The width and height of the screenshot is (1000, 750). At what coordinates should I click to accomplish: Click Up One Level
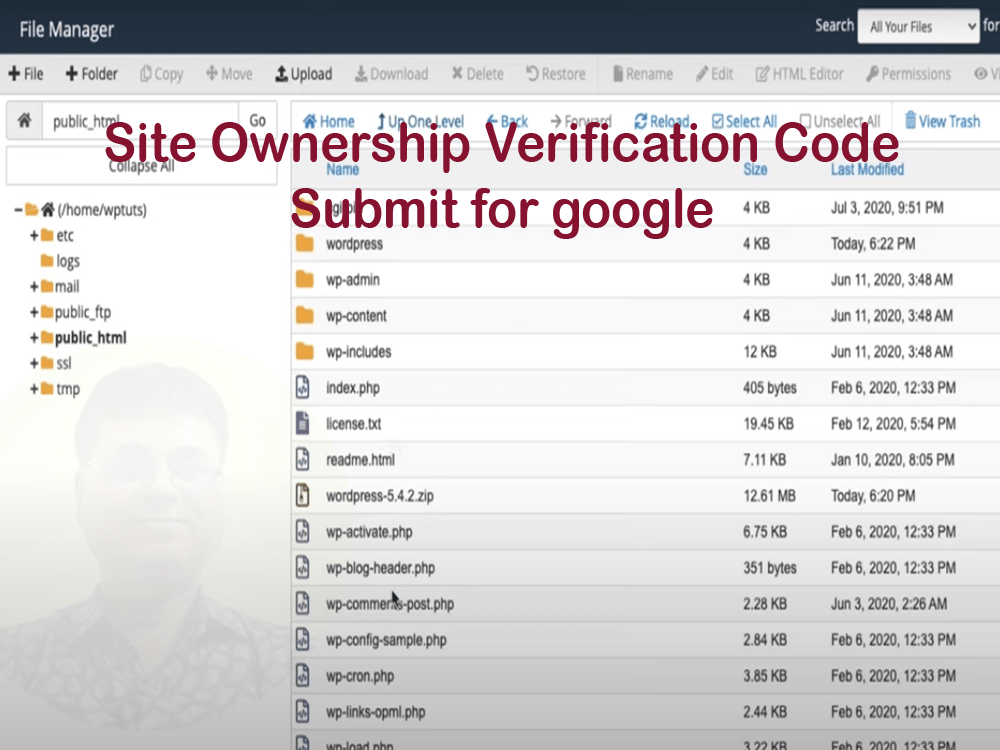[x=420, y=121]
